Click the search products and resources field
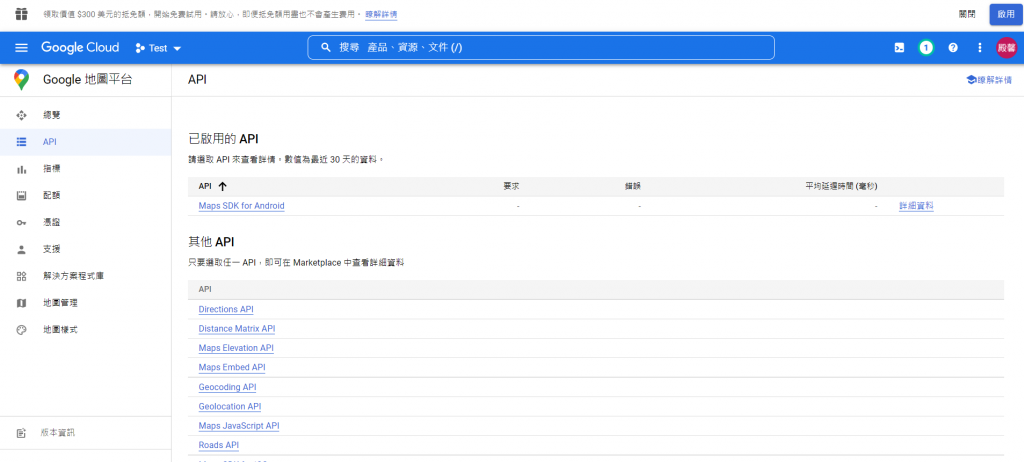 point(541,48)
